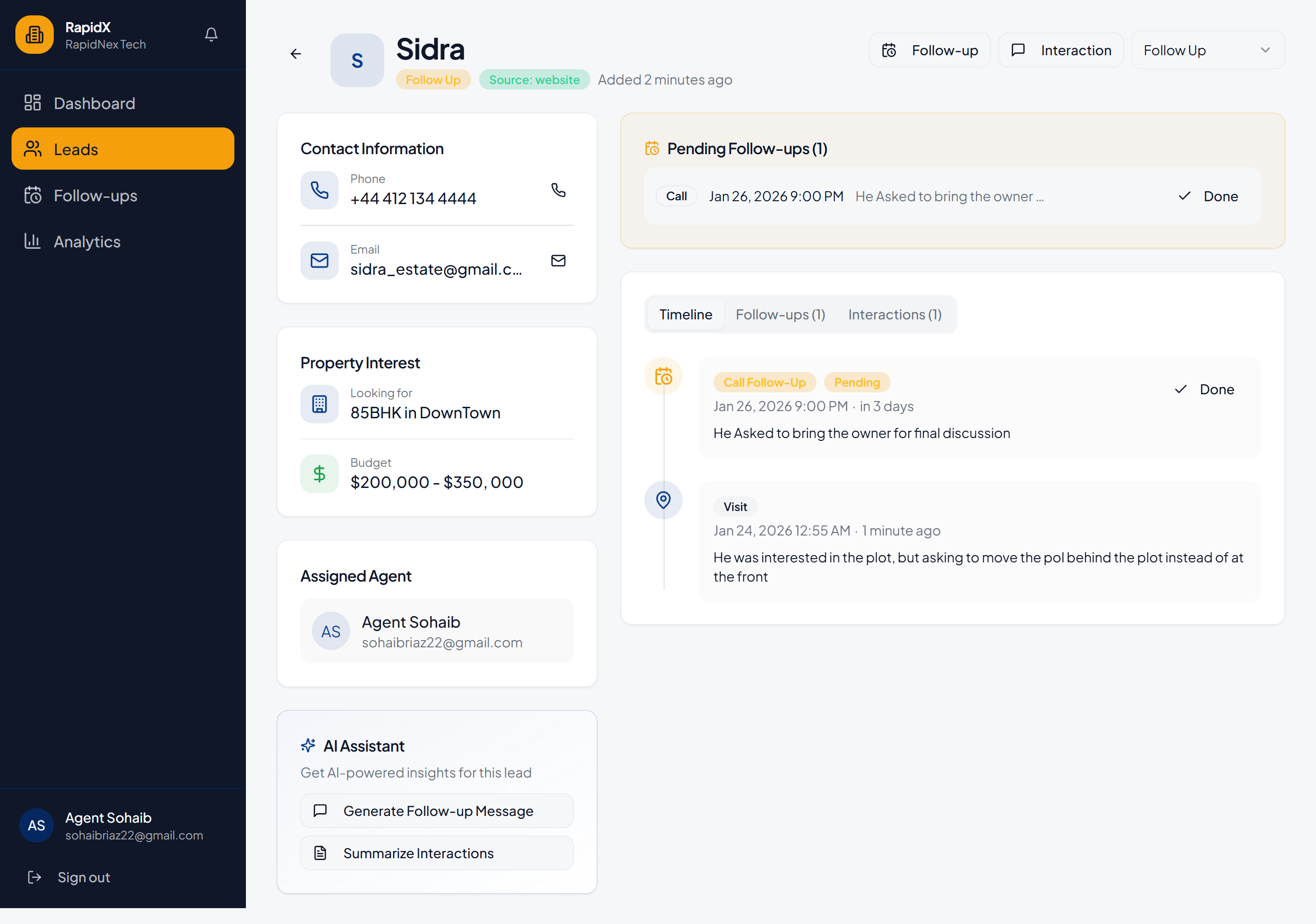Open Analytics in the sidebar
This screenshot has height=924, width=1316.
(87, 241)
